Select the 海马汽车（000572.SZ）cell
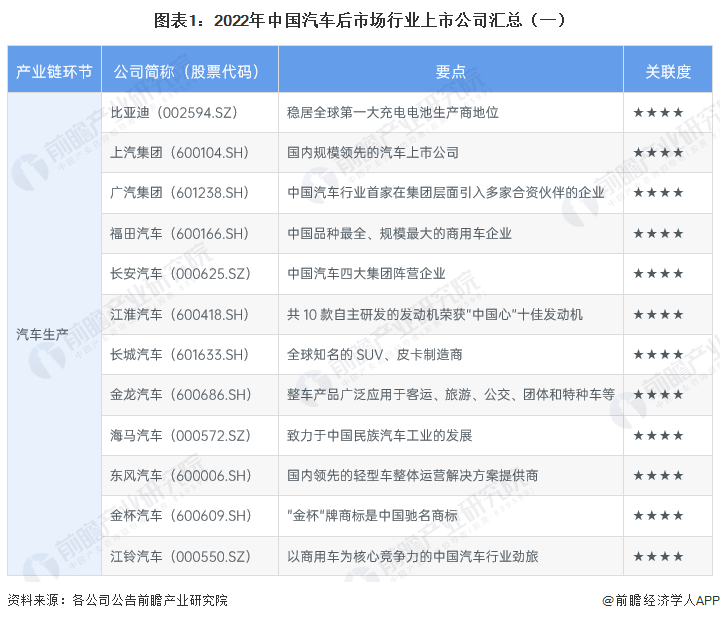This screenshot has height=621, width=720. coord(190,435)
